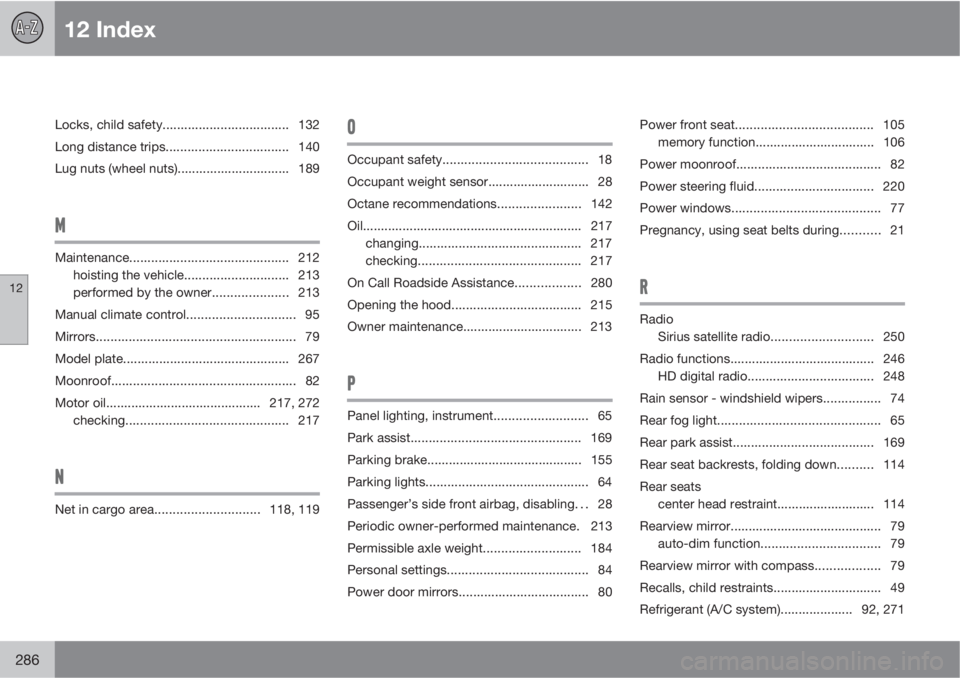Select 'Sirius satellite radio' sub-entry
The width and height of the screenshot is (960, 678).
[781, 337]
